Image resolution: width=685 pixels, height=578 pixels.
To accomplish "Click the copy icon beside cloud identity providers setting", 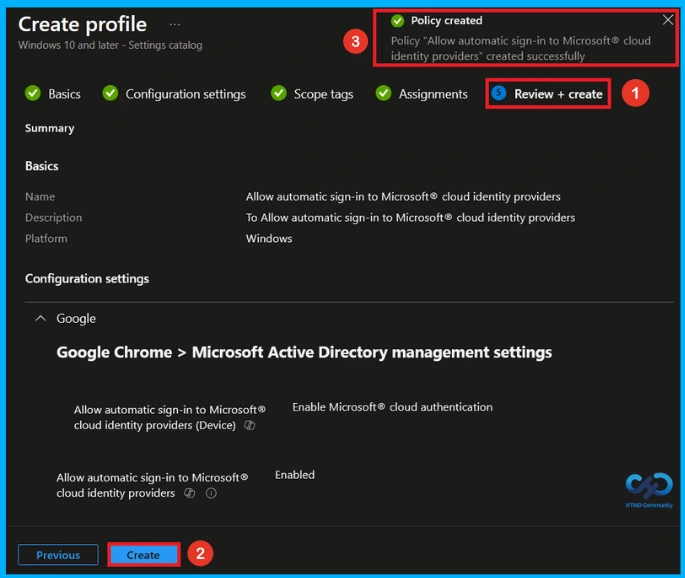I will (x=190, y=493).
